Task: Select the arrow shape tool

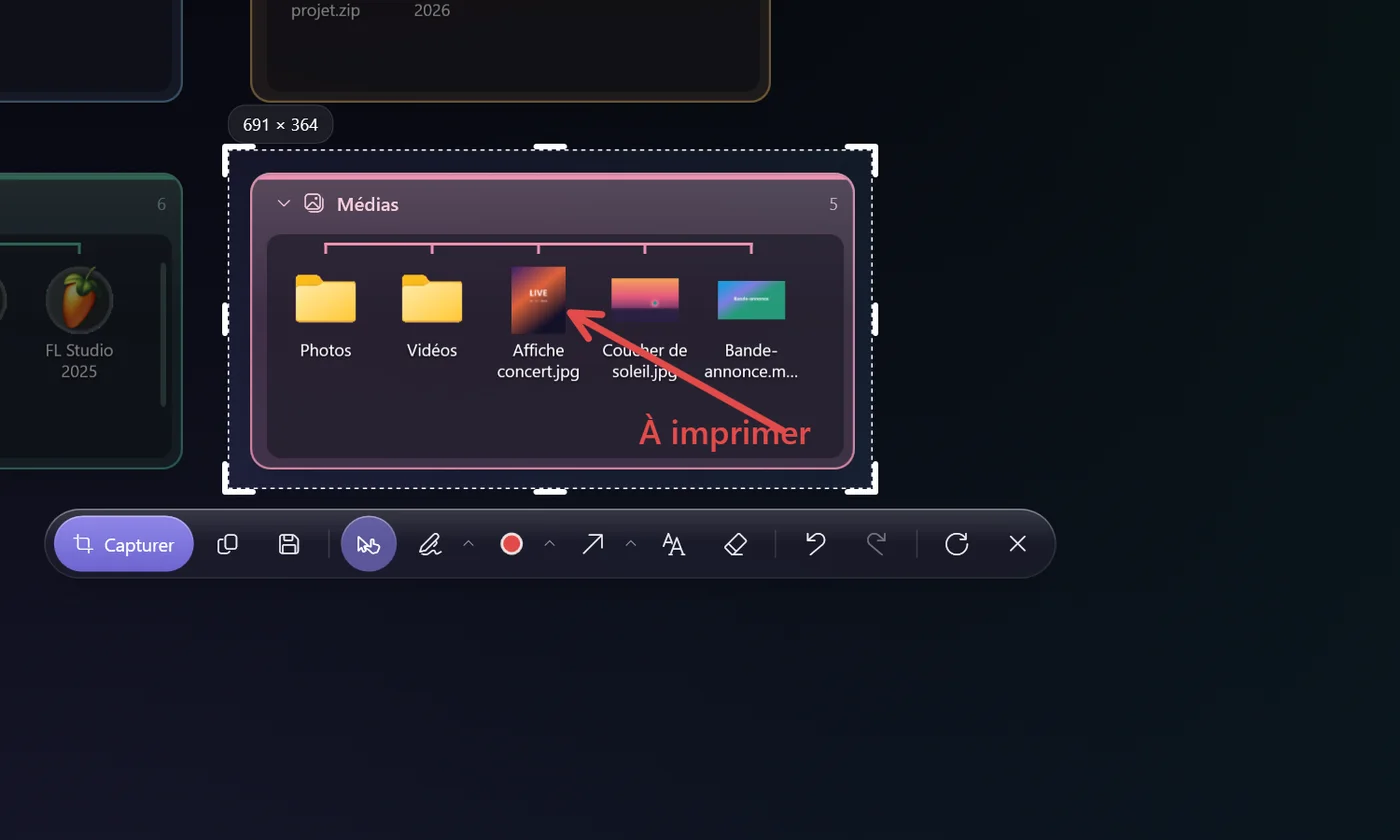Action: click(x=593, y=544)
